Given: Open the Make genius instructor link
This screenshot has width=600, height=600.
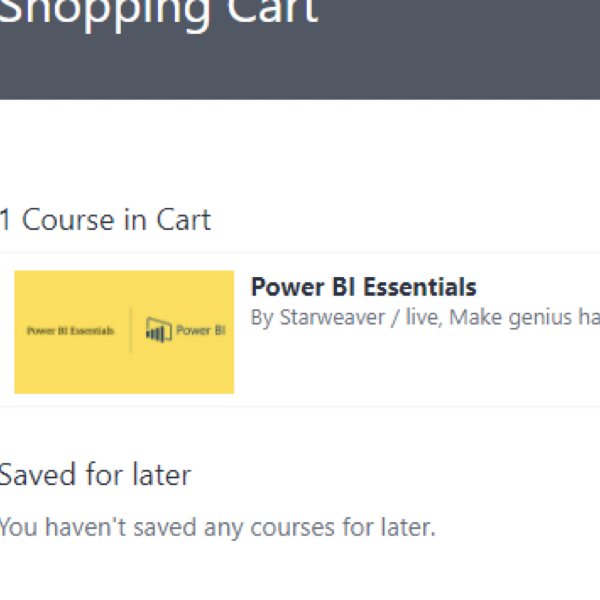Looking at the screenshot, I should point(524,317).
